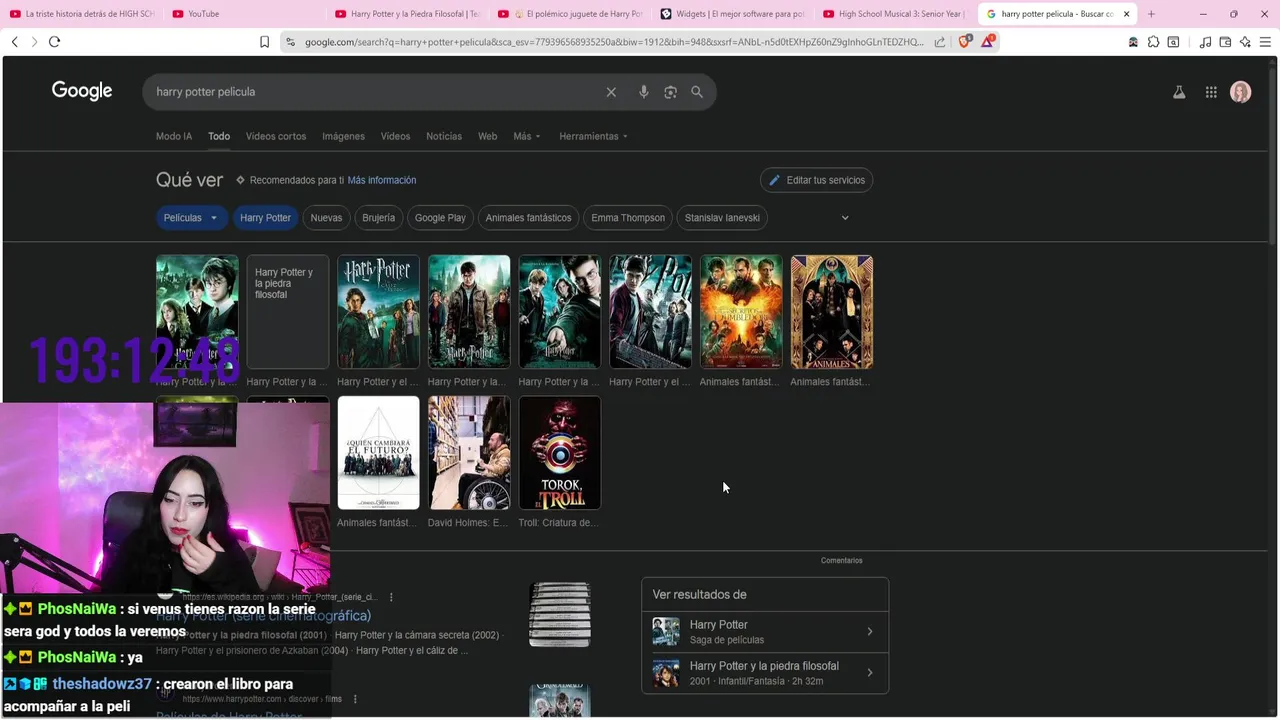Switch to 'Widgets | El mejor software' tab
This screenshot has height=720, width=1280.
pyautogui.click(x=733, y=14)
